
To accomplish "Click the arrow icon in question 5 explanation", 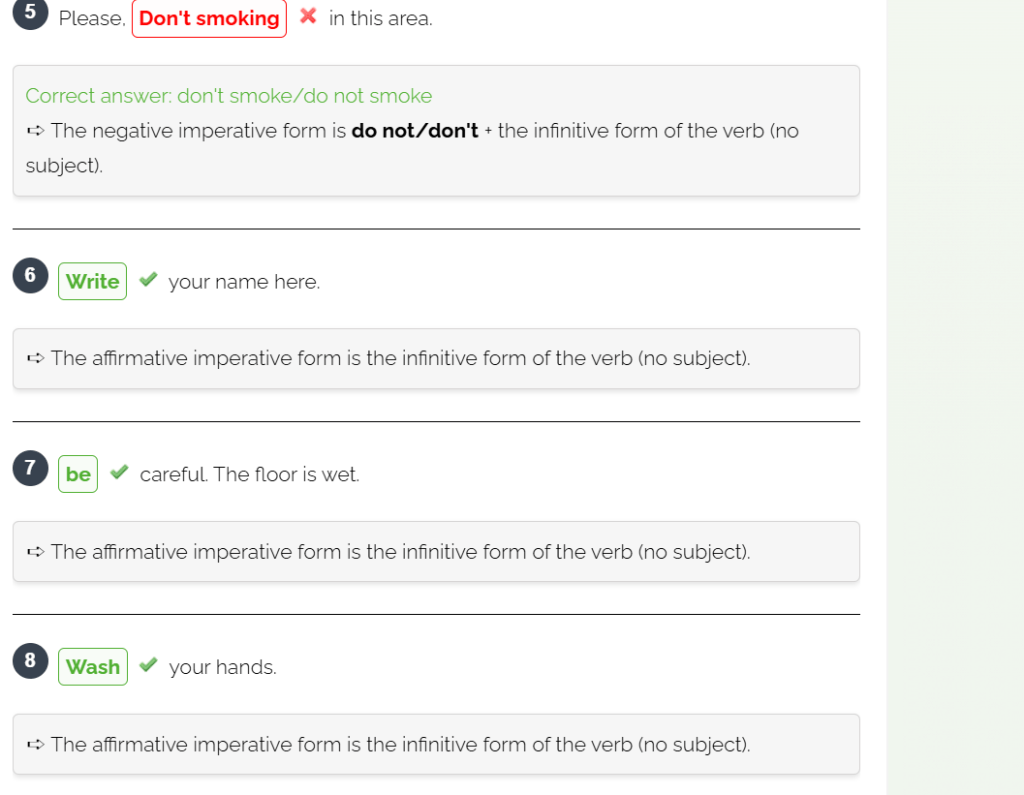I will click(x=35, y=131).
